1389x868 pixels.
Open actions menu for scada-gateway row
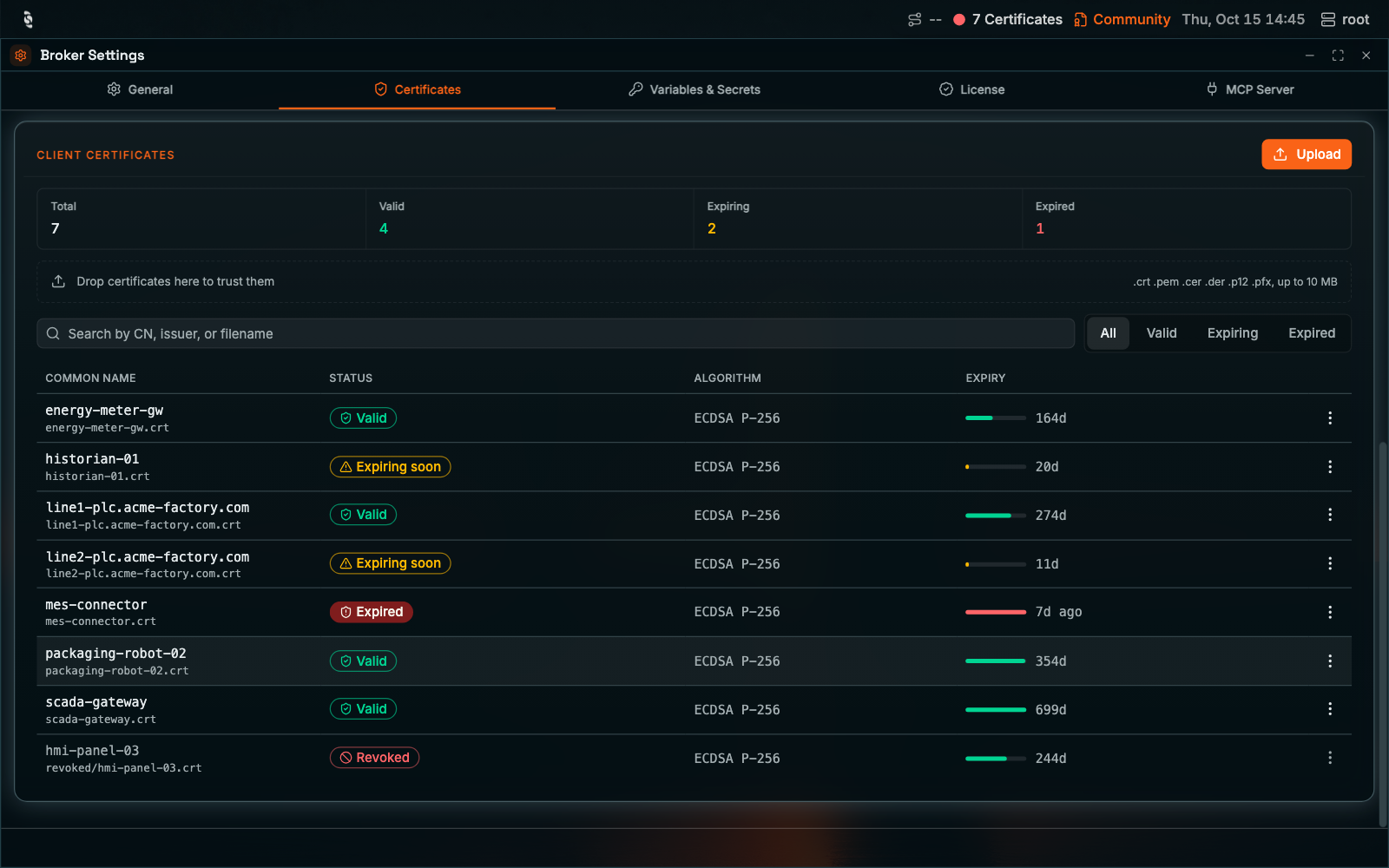[1329, 709]
